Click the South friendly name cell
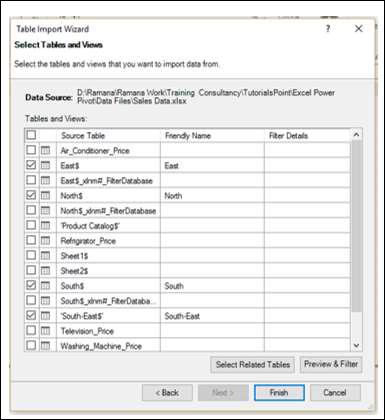The image size is (385, 420). tap(212, 286)
